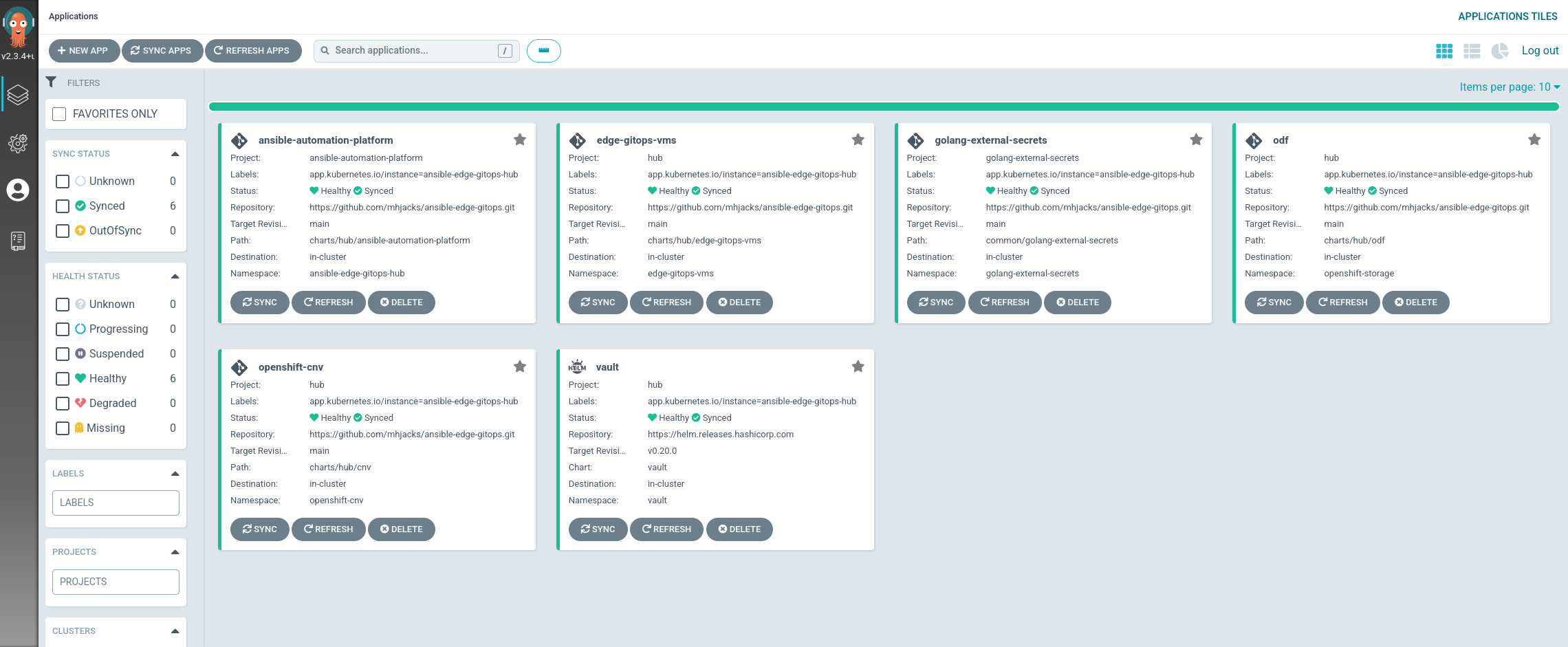The image size is (1568, 647).
Task: Click the filters funnel icon
Action: tap(51, 82)
